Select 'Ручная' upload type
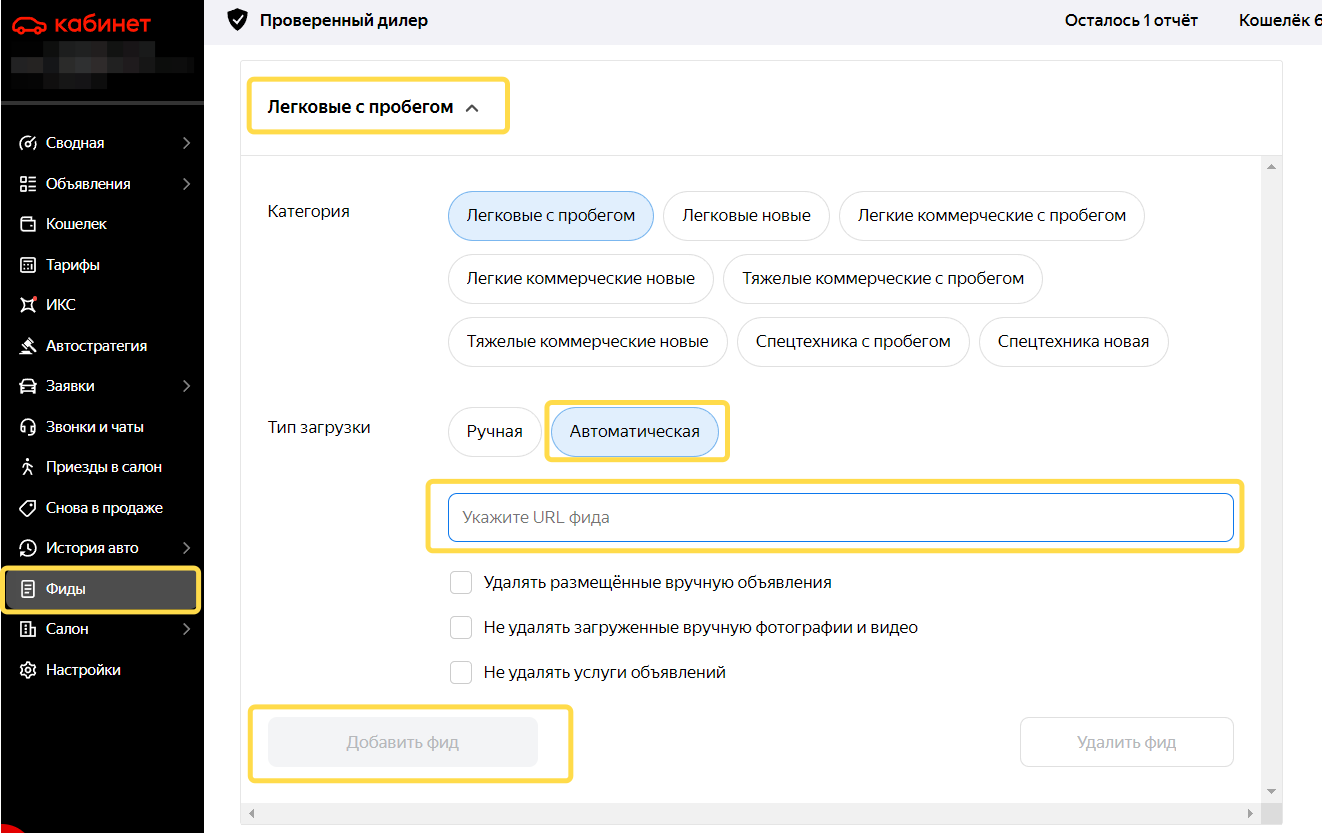This screenshot has width=1322, height=833. pos(494,432)
